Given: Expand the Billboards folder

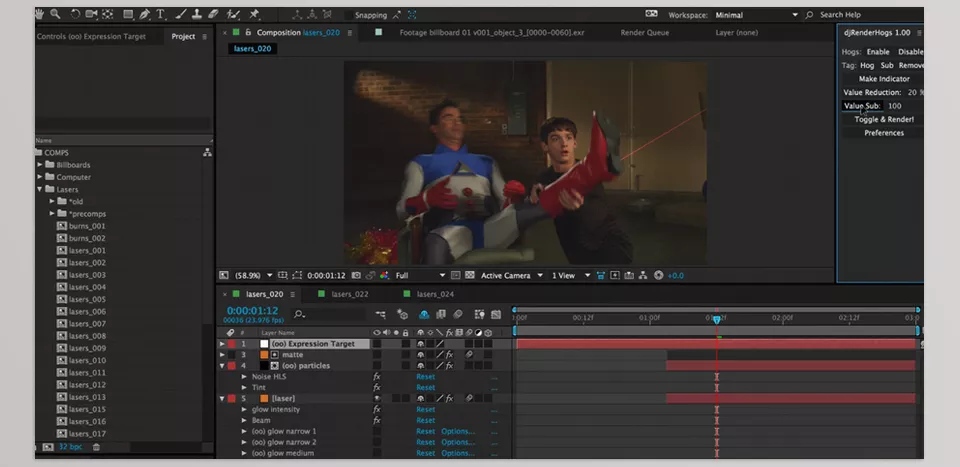Looking at the screenshot, I should click(x=40, y=165).
